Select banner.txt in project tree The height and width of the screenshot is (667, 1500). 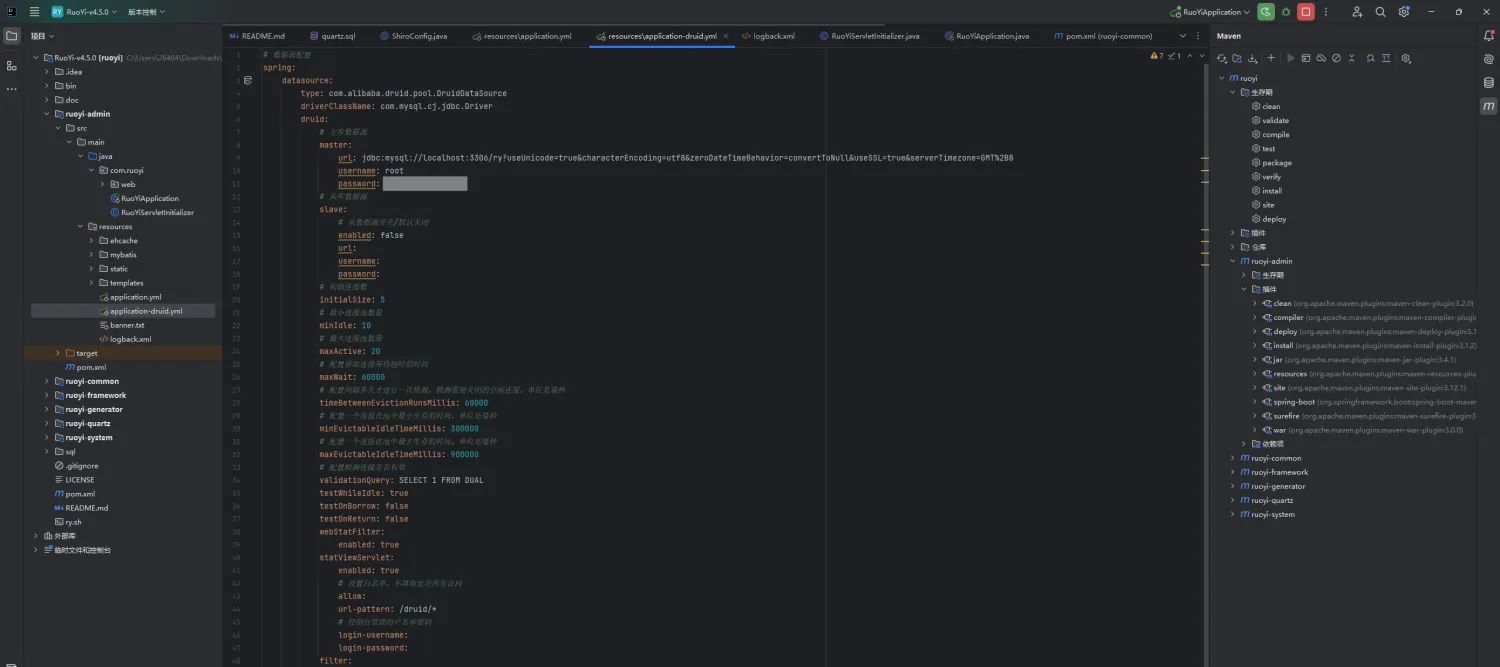pos(121,325)
